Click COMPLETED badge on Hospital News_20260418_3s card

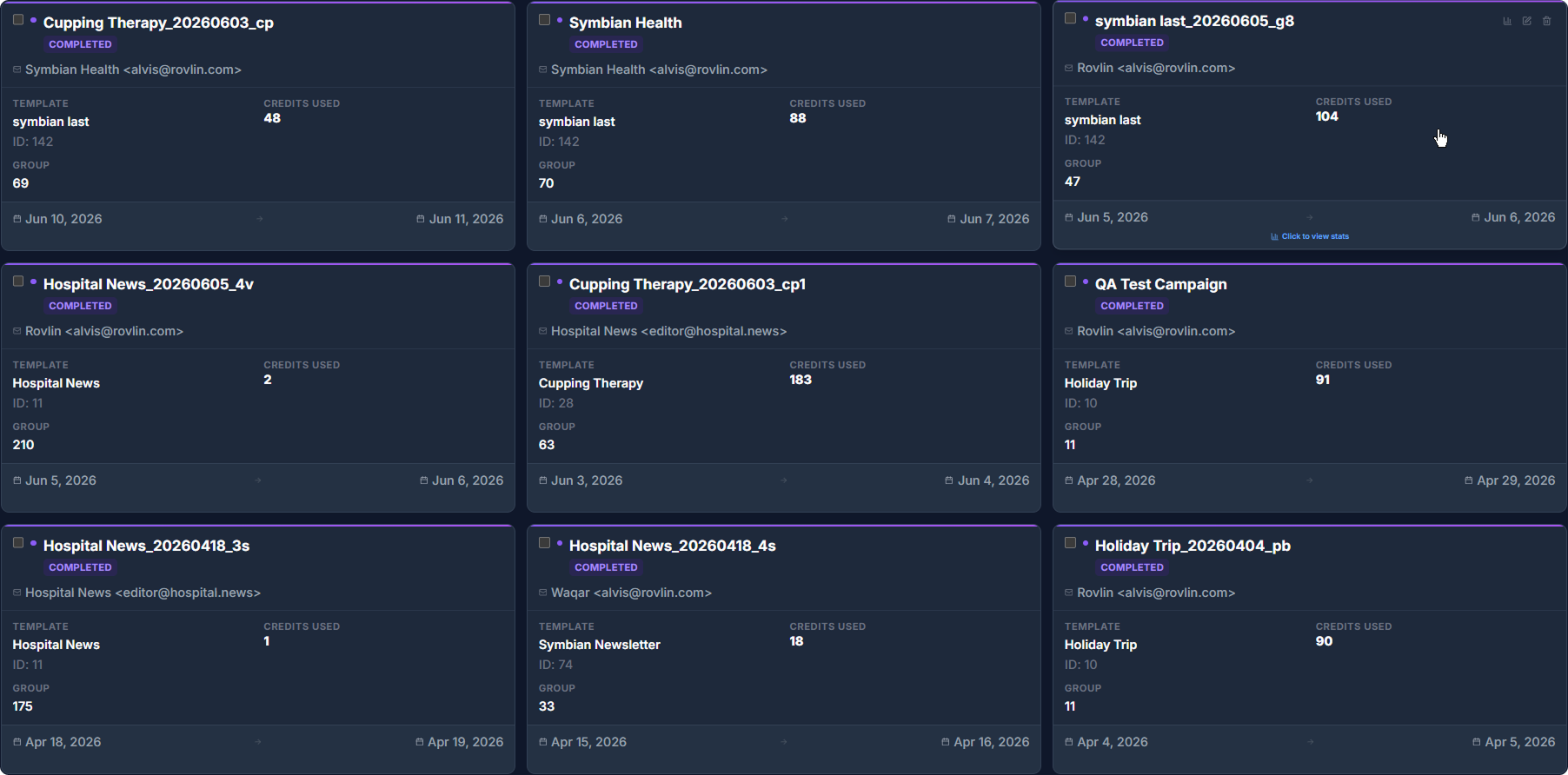[80, 567]
